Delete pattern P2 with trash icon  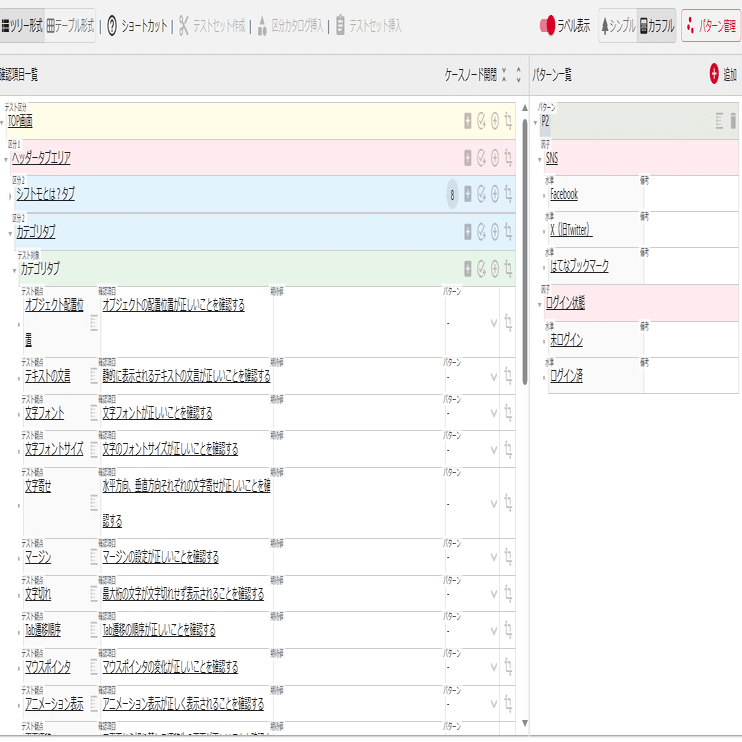point(733,121)
